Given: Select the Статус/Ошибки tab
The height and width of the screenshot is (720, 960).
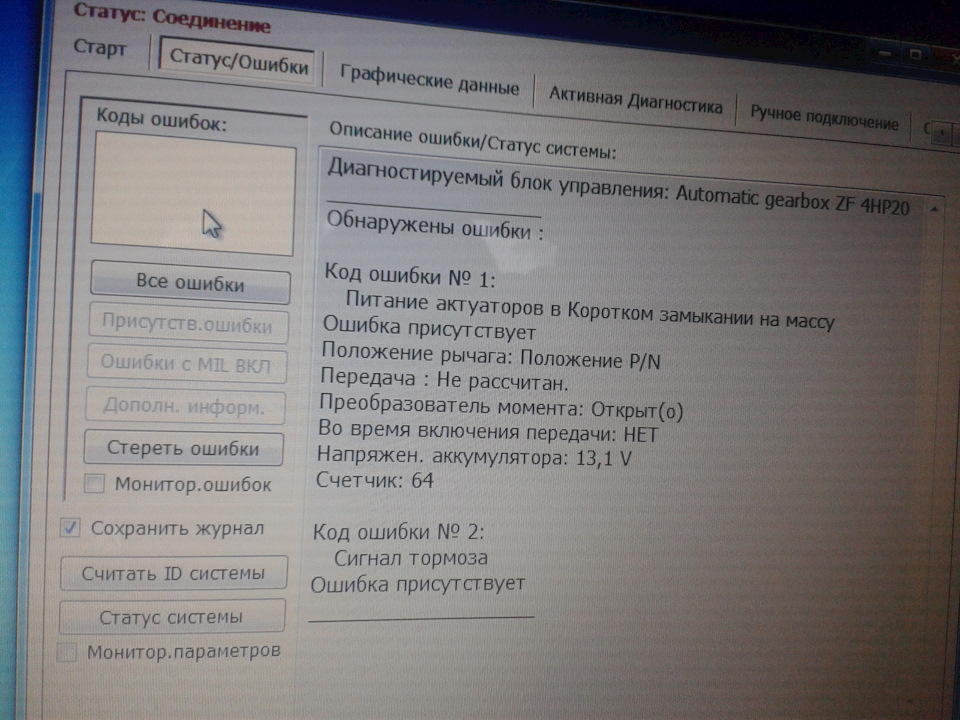Looking at the screenshot, I should 238,62.
